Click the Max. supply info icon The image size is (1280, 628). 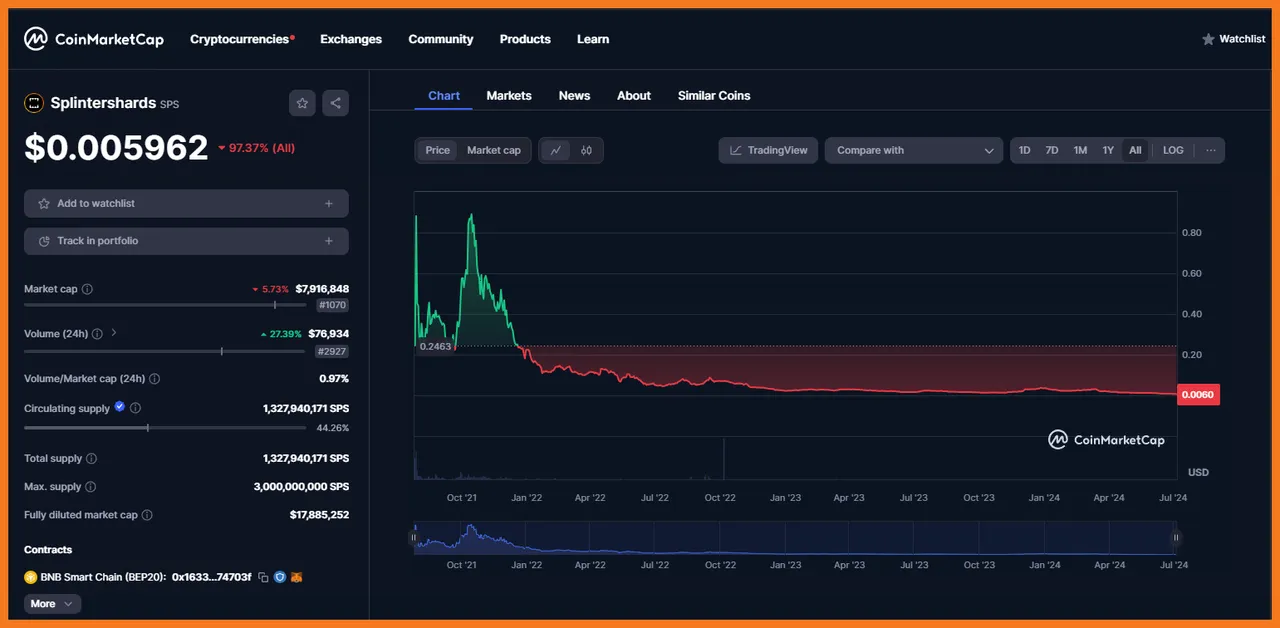(x=90, y=487)
